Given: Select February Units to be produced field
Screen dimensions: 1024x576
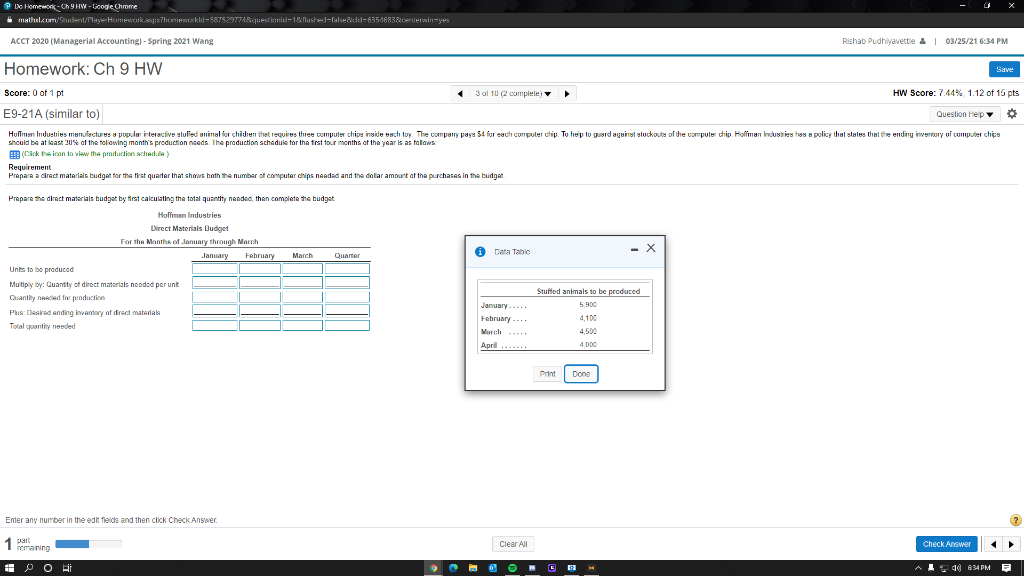Looking at the screenshot, I should pos(260,269).
